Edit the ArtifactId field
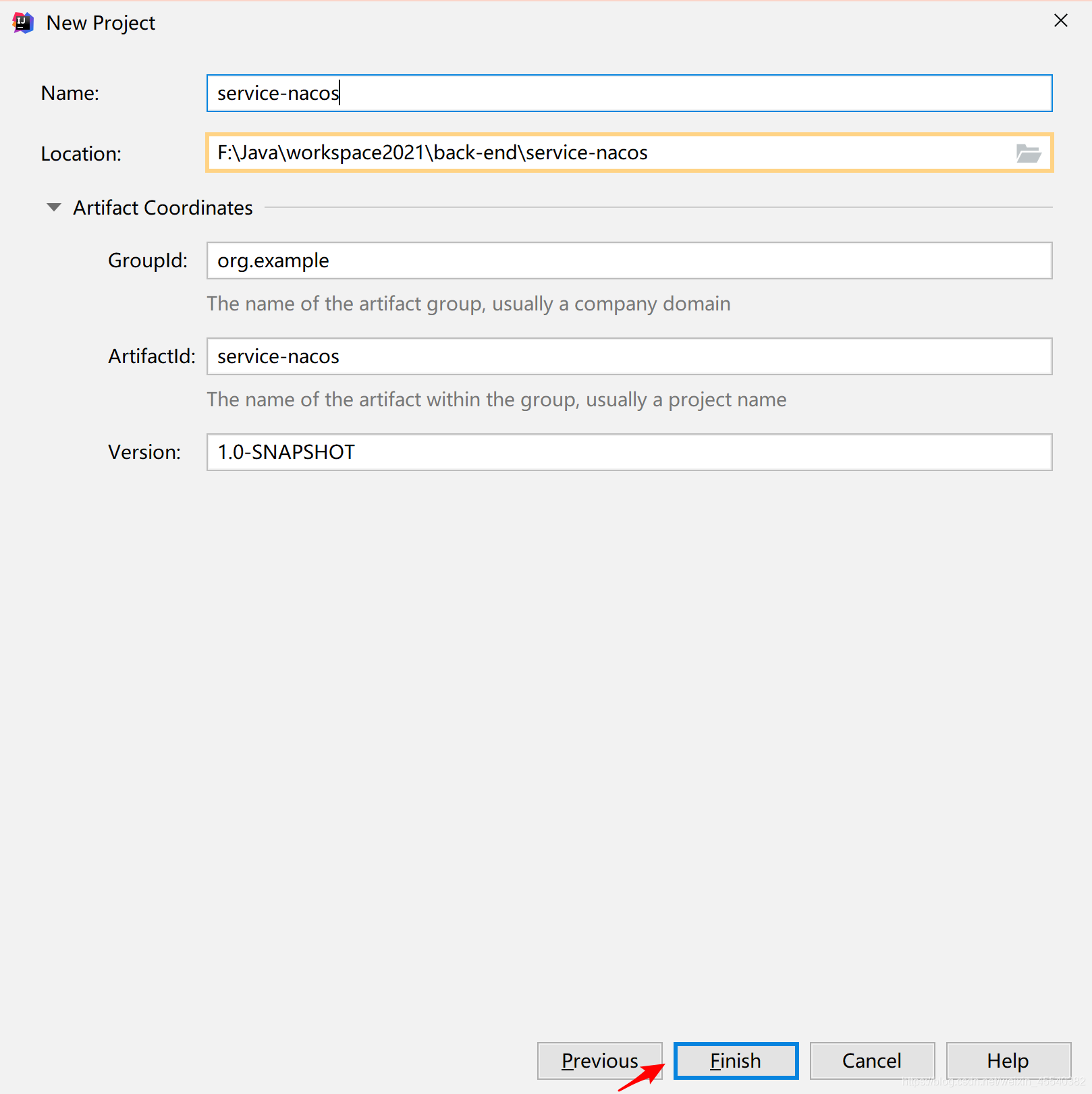The width and height of the screenshot is (1092, 1094). (x=629, y=356)
